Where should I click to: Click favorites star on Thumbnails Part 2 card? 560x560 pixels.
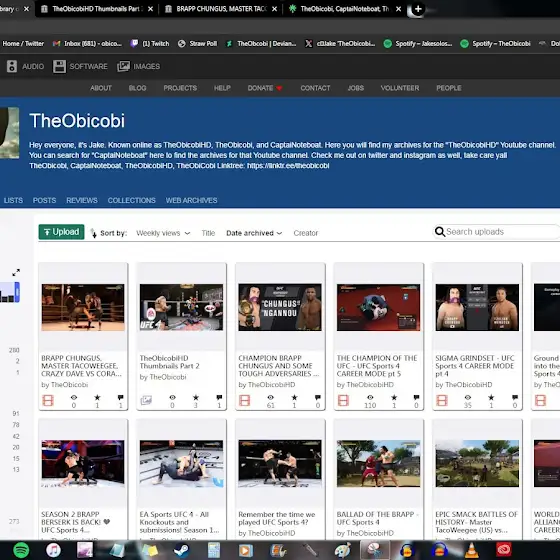(x=196, y=397)
